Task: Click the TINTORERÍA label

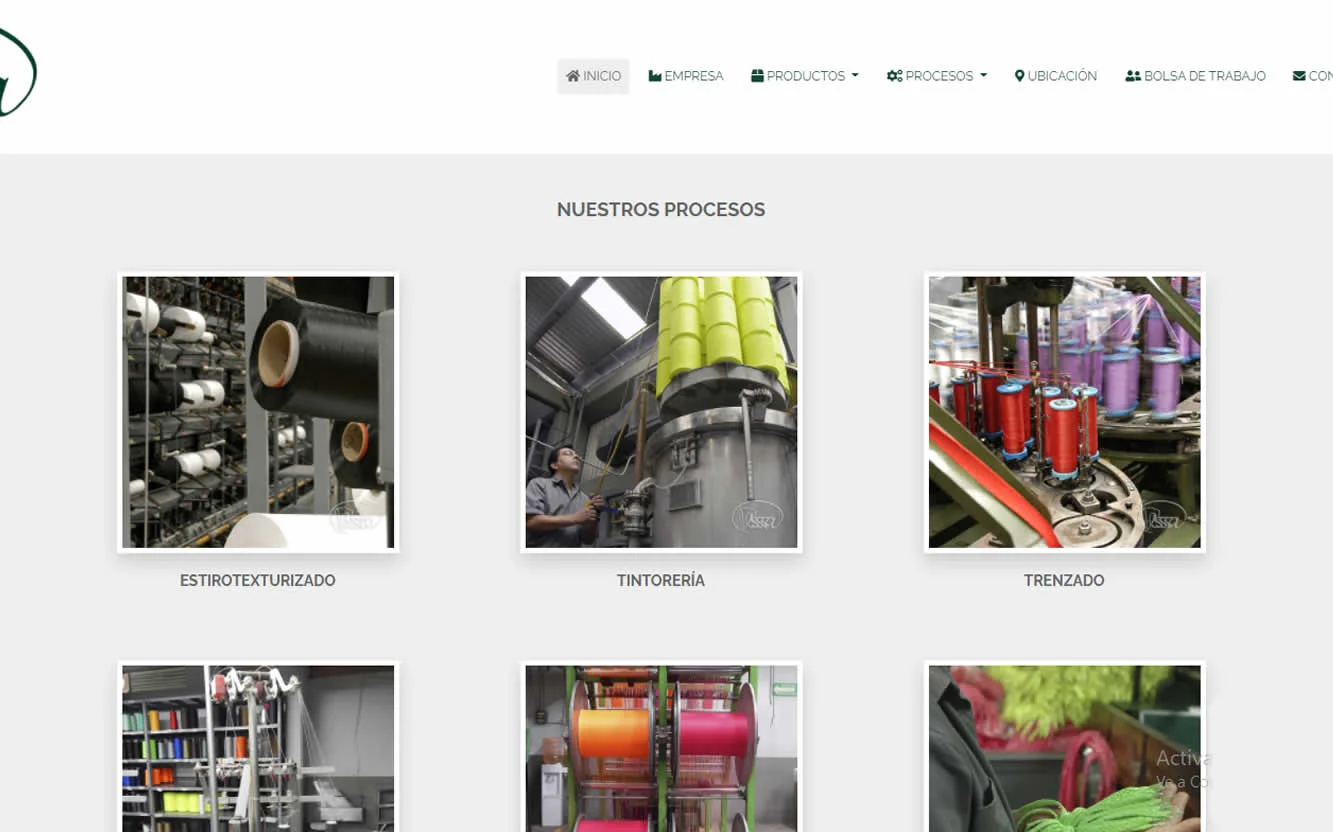Action: [x=660, y=580]
